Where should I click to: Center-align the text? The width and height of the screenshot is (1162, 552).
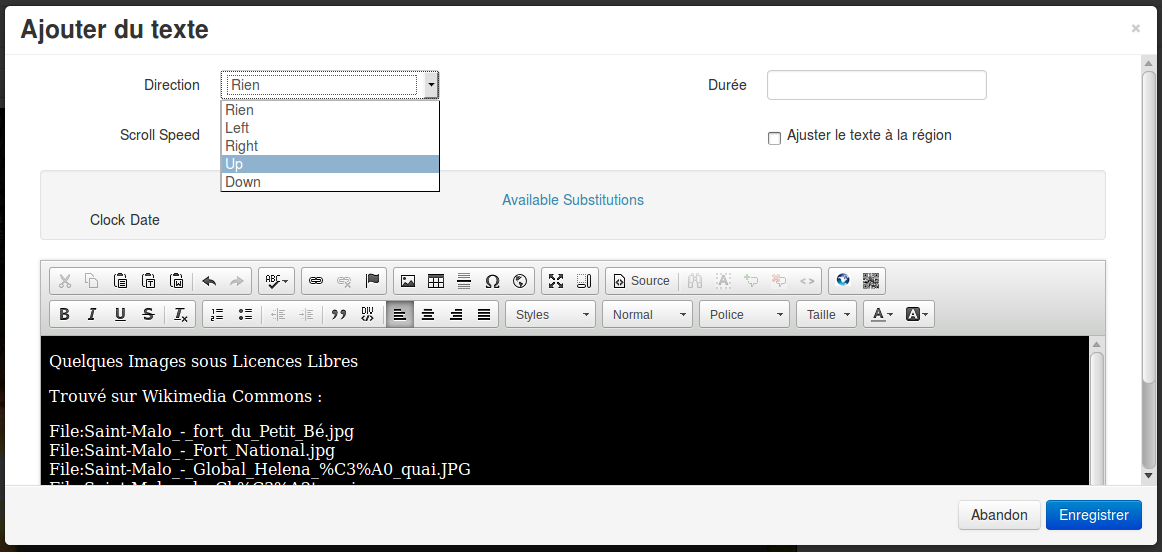tap(428, 314)
